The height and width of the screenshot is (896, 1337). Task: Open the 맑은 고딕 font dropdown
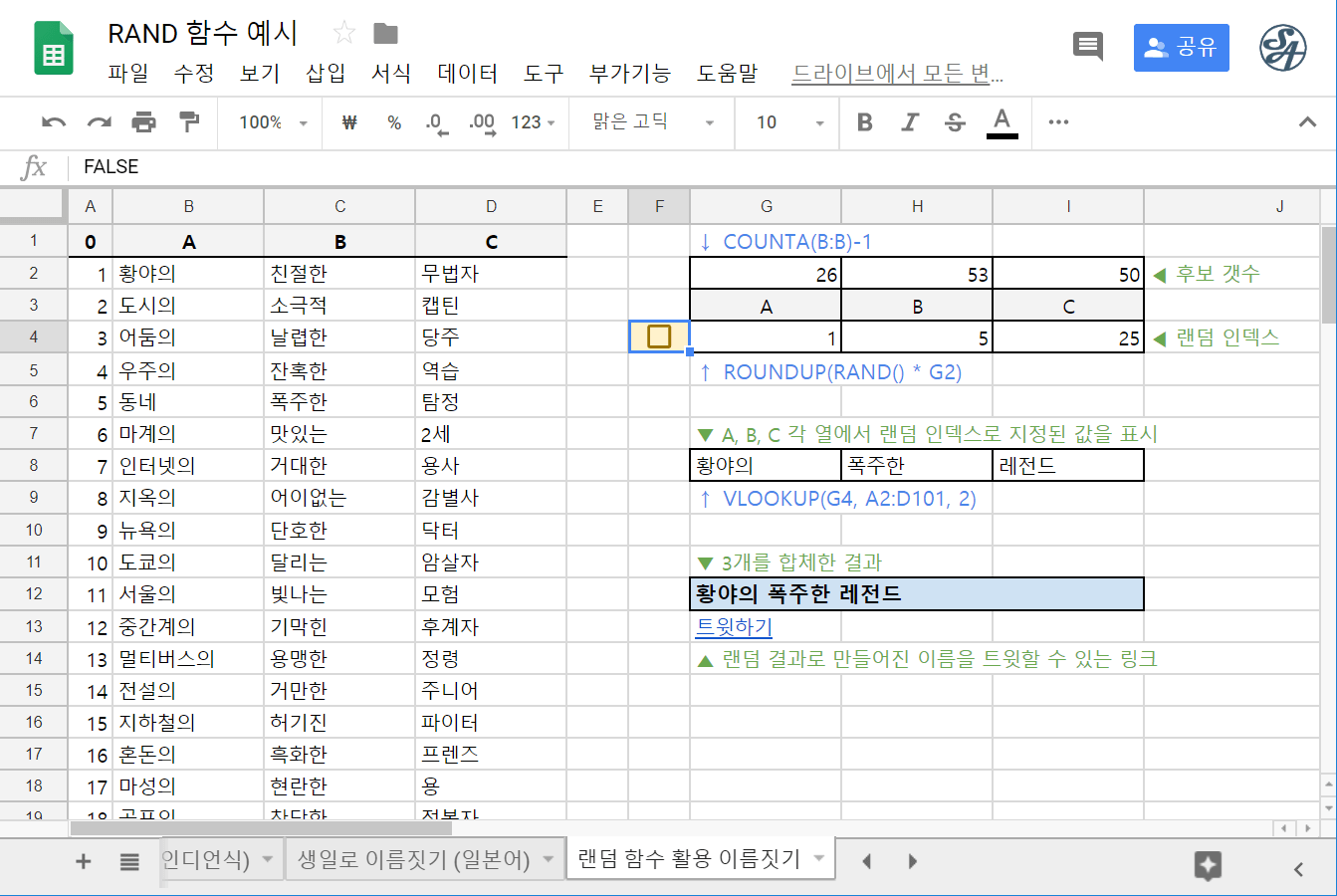pyautogui.click(x=652, y=122)
